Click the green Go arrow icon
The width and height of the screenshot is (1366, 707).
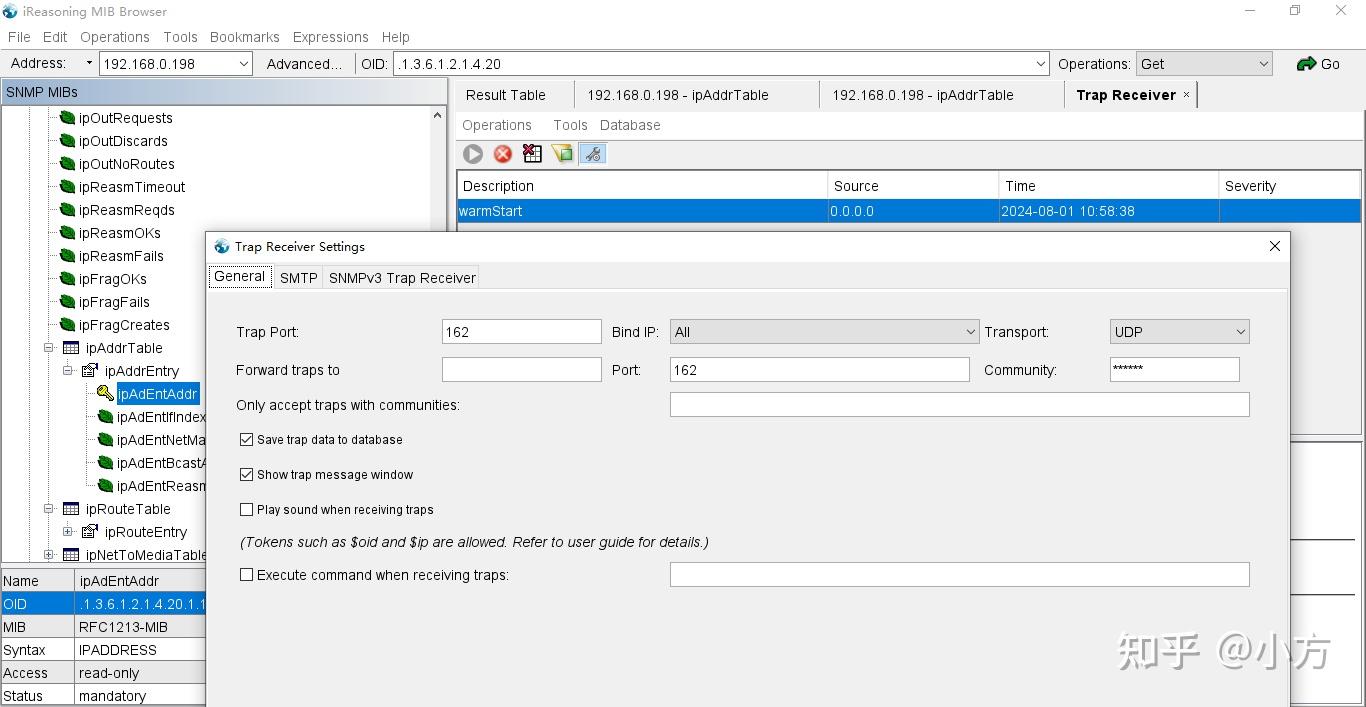coord(1307,63)
